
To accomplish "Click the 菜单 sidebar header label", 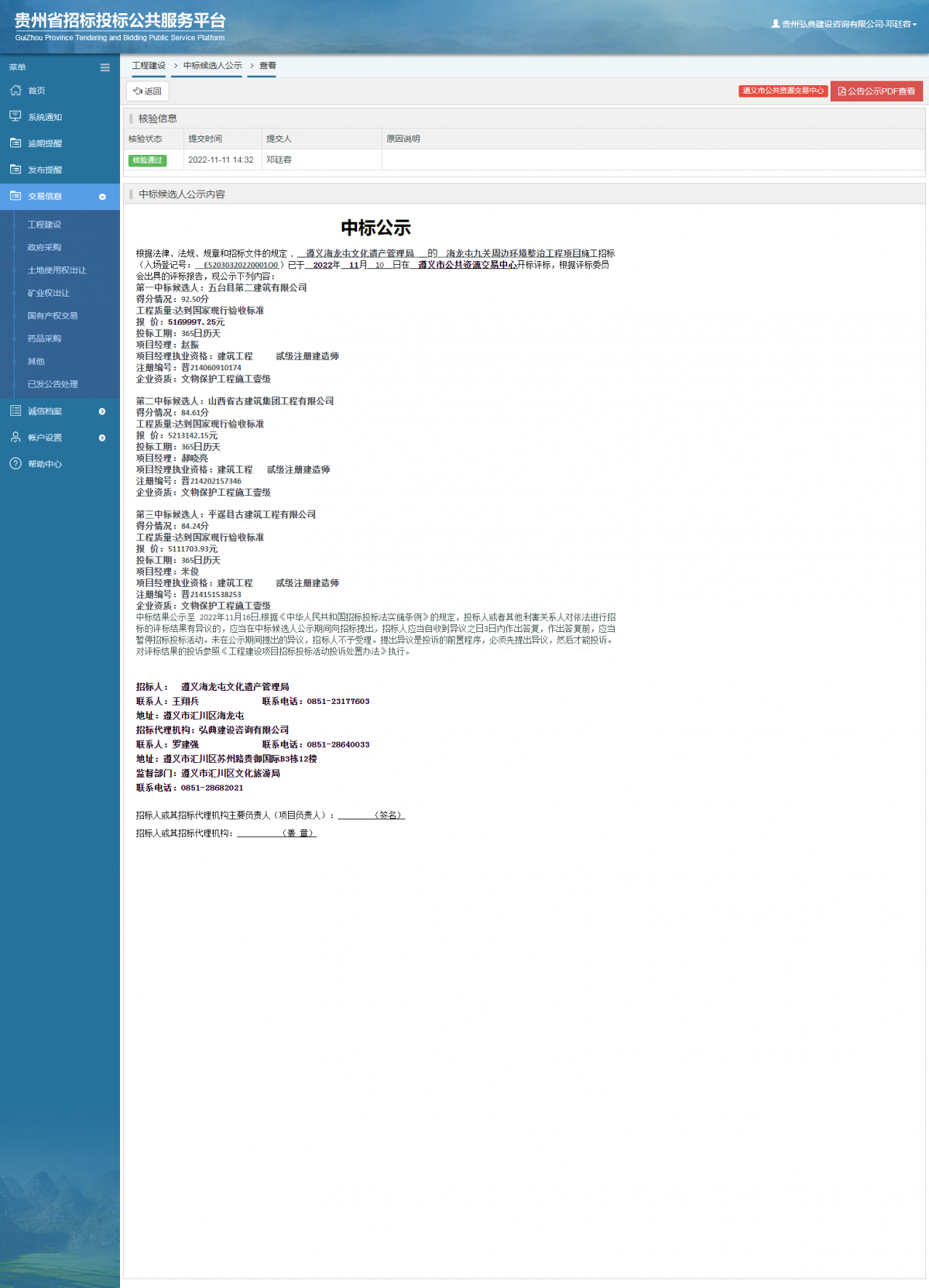I will pos(17,67).
